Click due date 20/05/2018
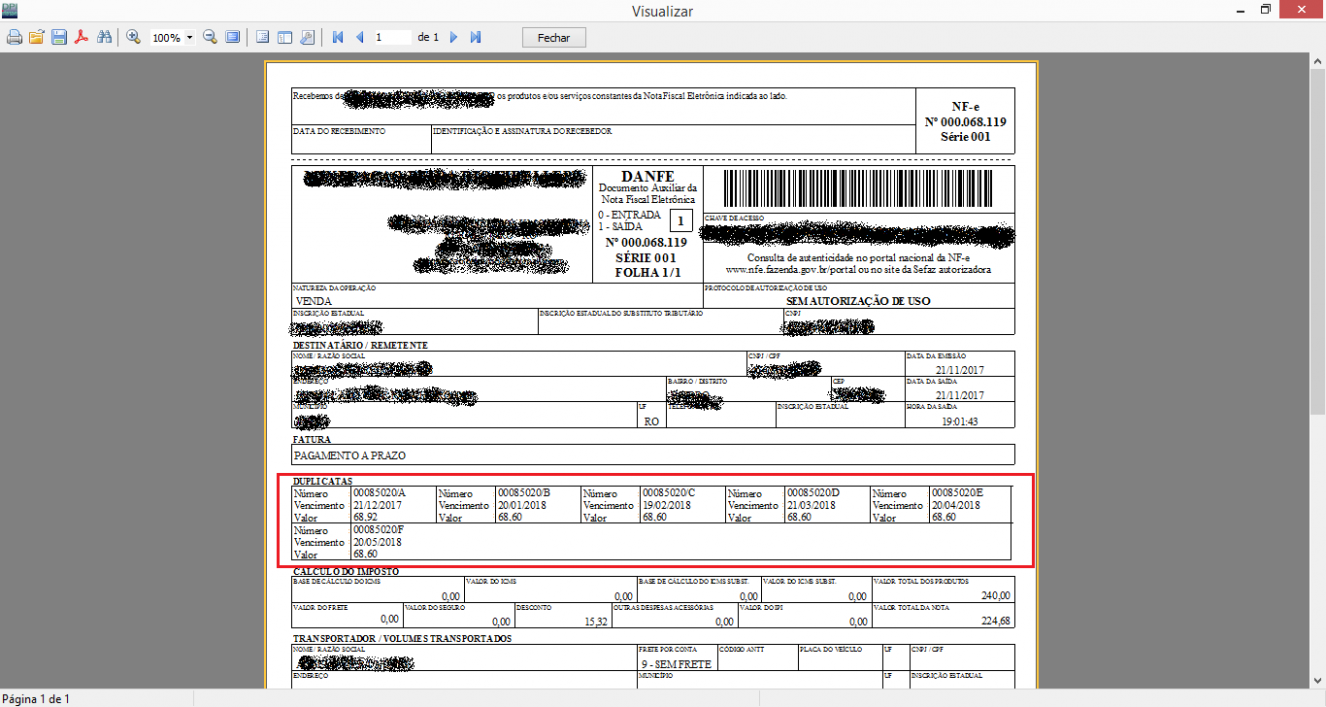The height and width of the screenshot is (707, 1326). point(377,542)
